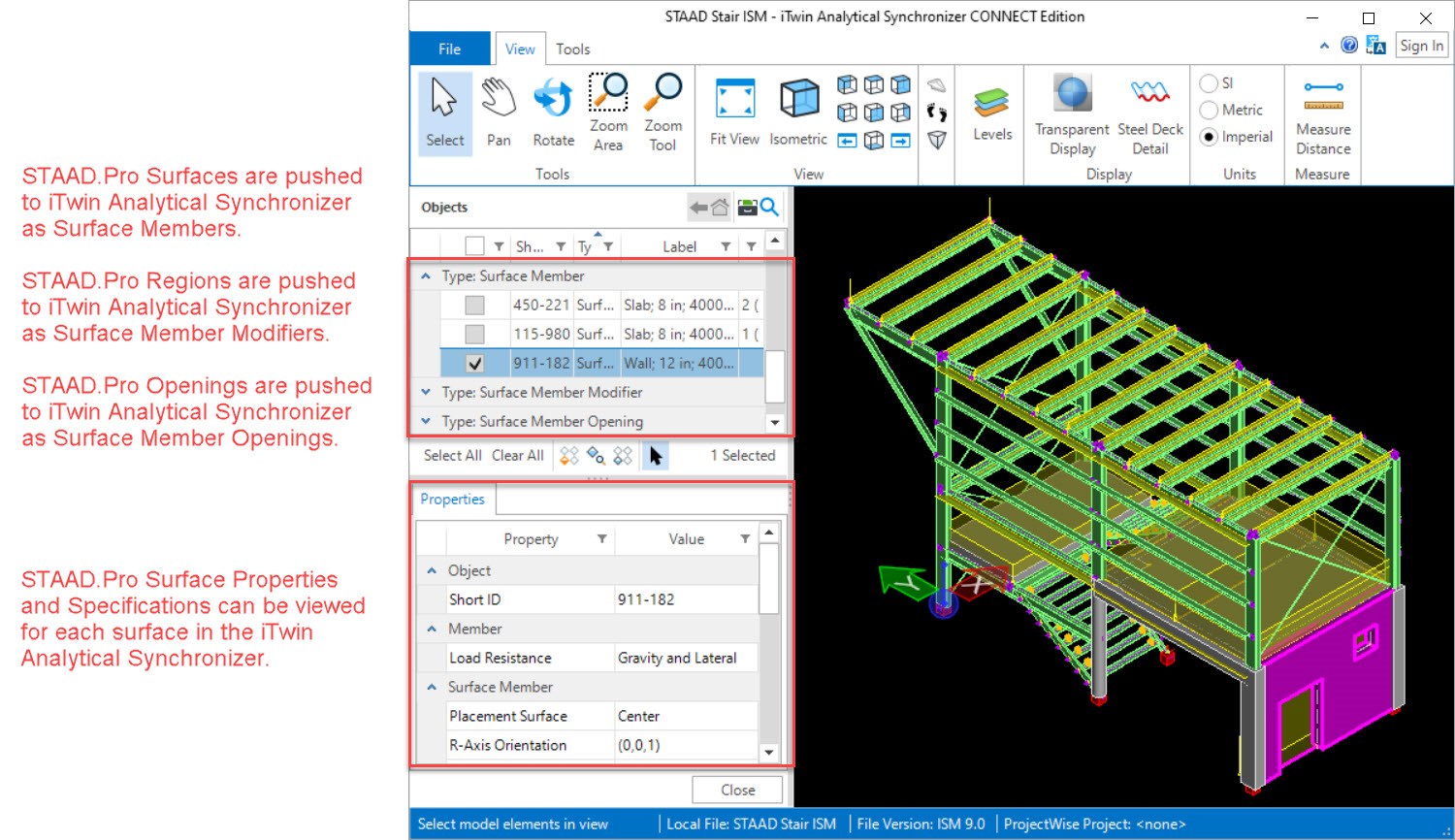This screenshot has height=840, width=1455.
Task: Open the blue Help question mark icon
Action: [1349, 45]
